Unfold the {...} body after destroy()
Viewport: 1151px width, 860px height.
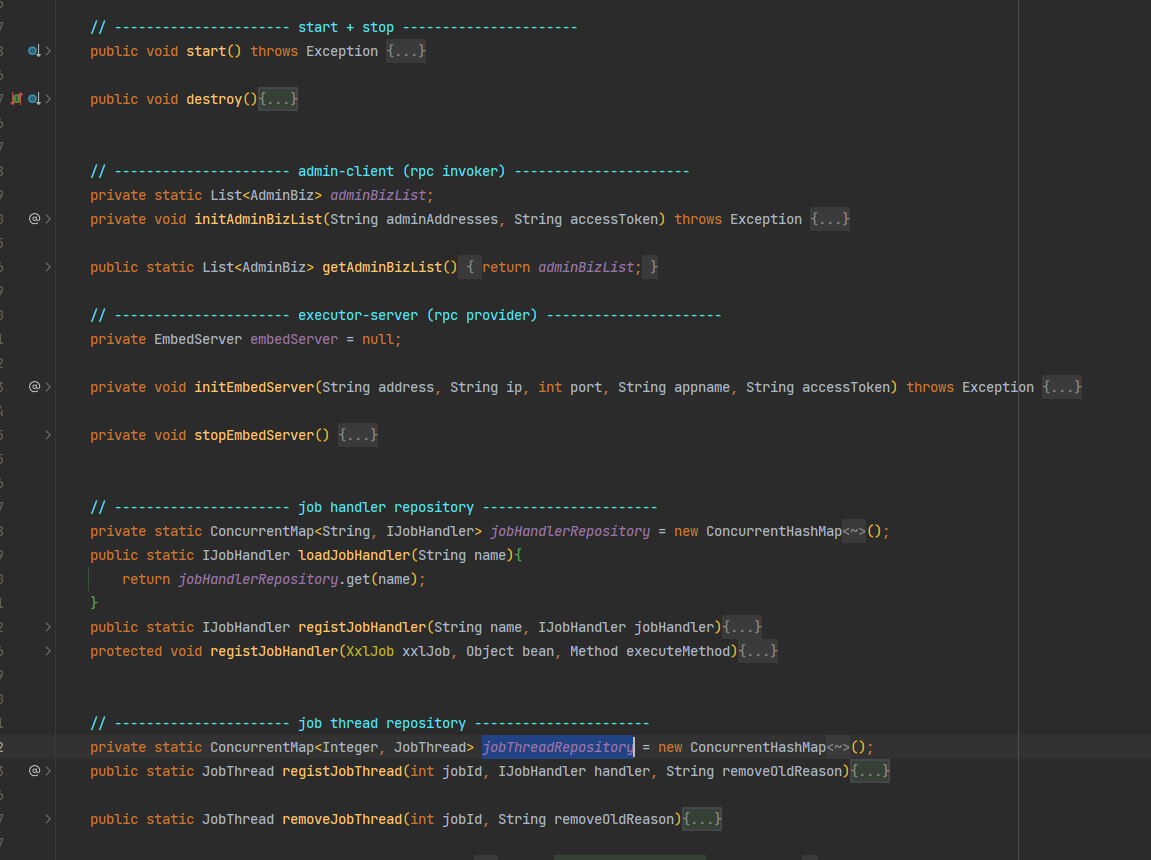[278, 99]
